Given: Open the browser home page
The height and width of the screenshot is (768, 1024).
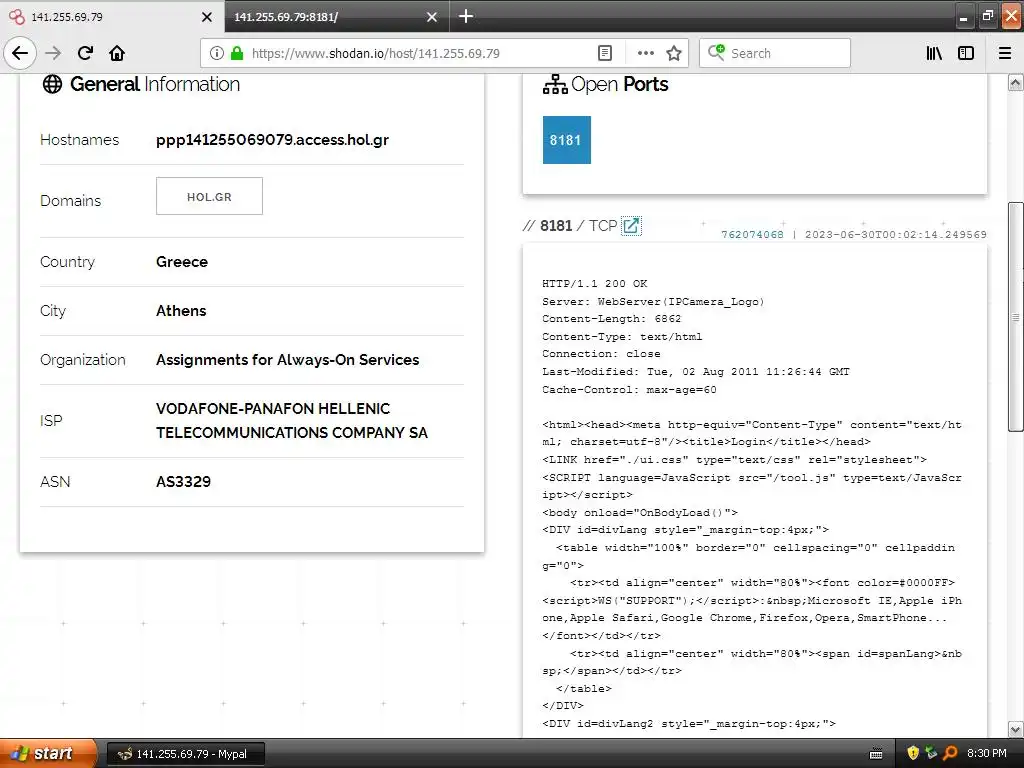Looking at the screenshot, I should coord(117,53).
